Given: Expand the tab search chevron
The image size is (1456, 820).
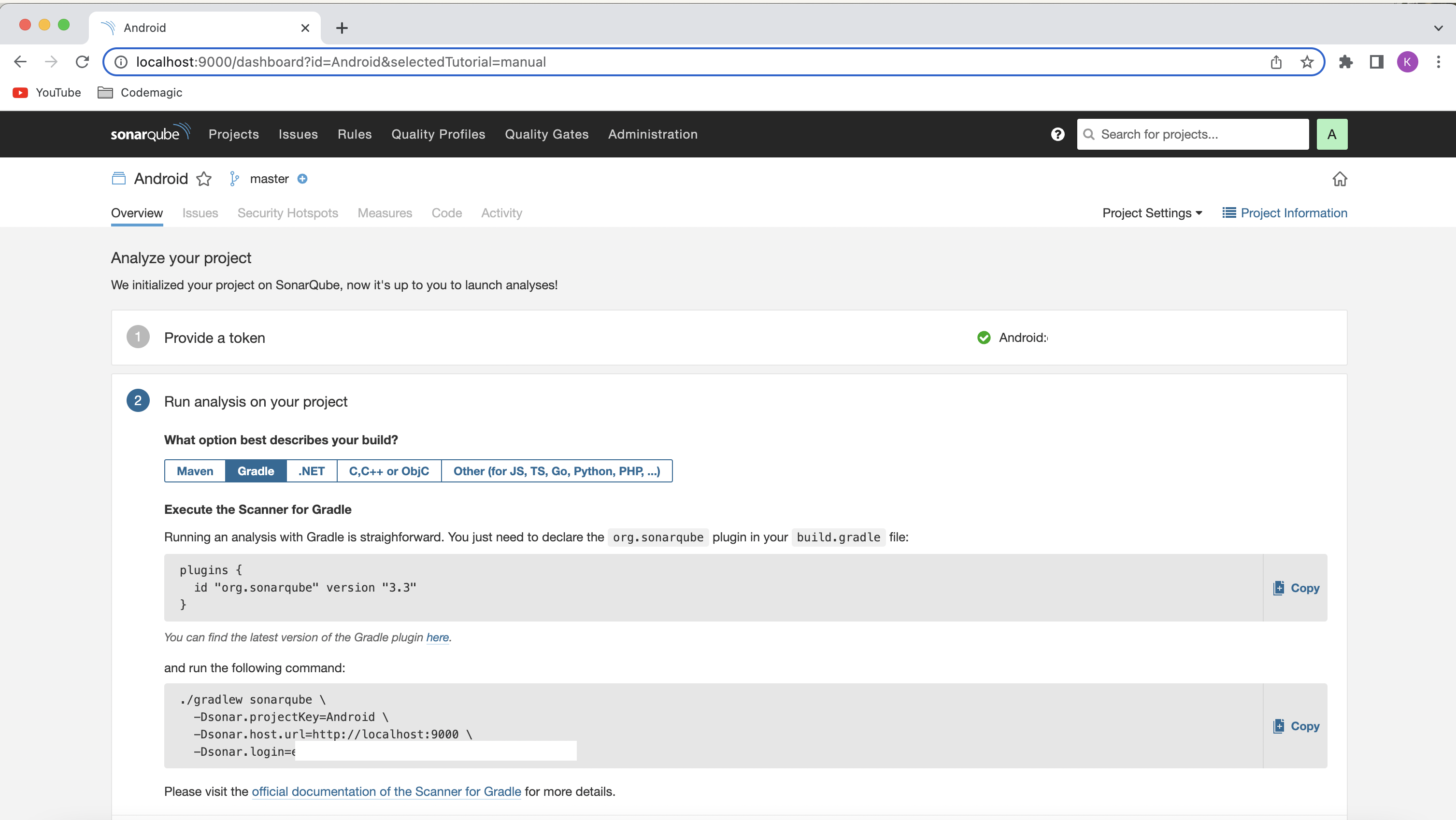Looking at the screenshot, I should [1438, 28].
